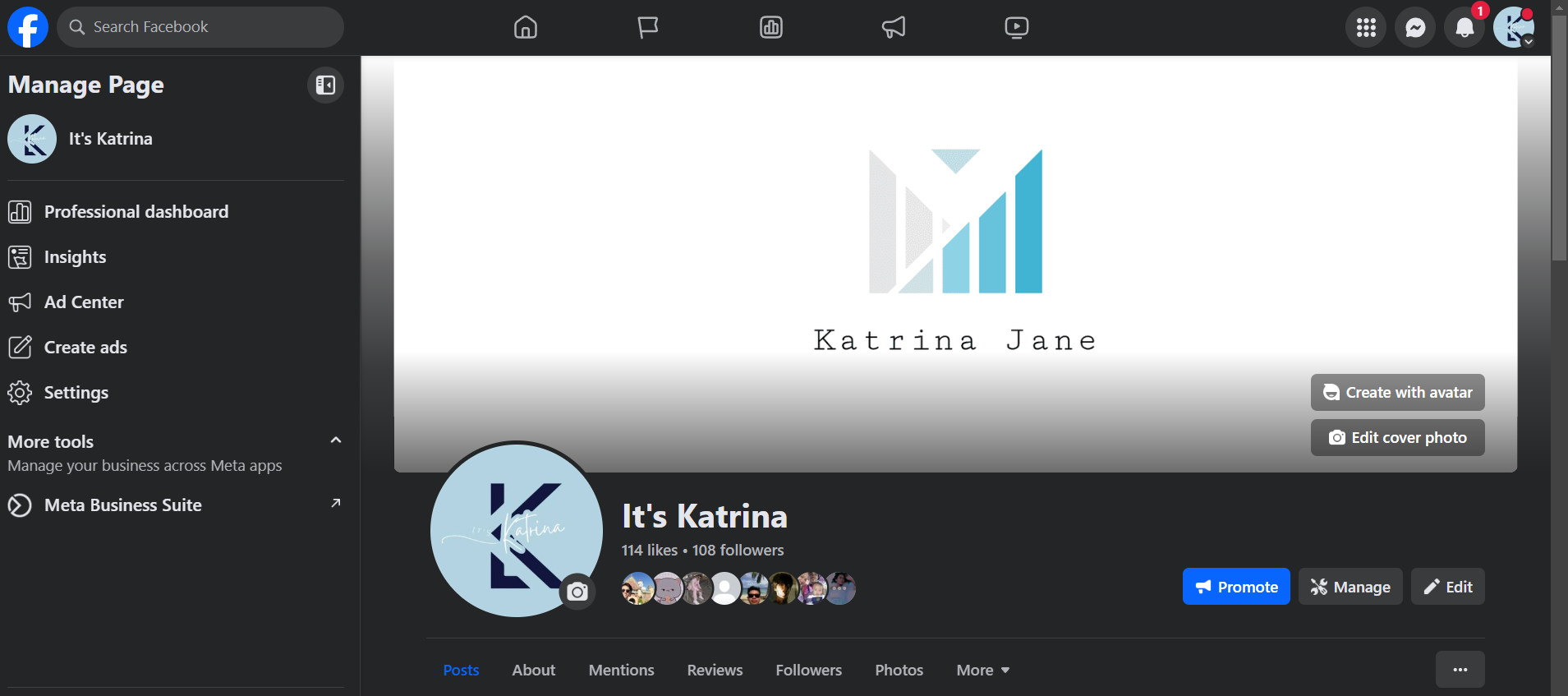This screenshot has height=696, width=1568.
Task: Click the Facebook logo
Action: coord(28,27)
